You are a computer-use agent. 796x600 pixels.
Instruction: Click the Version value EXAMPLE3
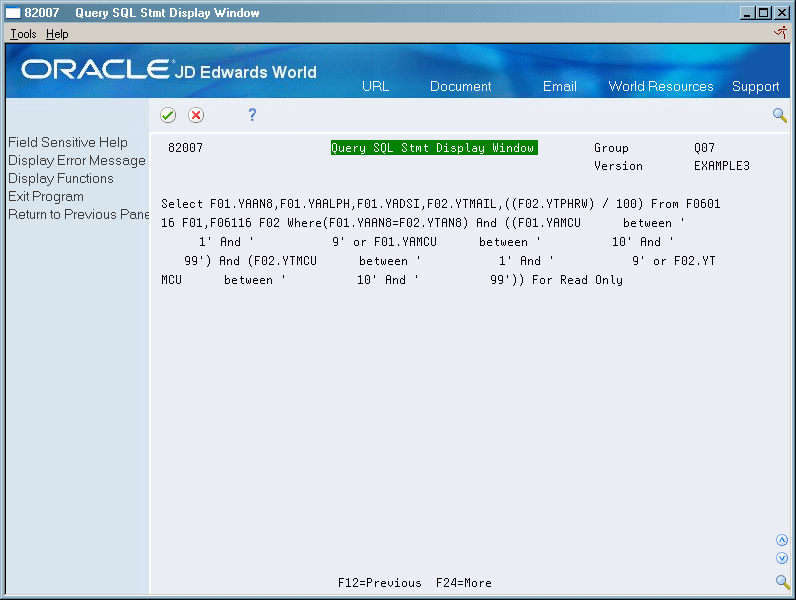tap(721, 166)
